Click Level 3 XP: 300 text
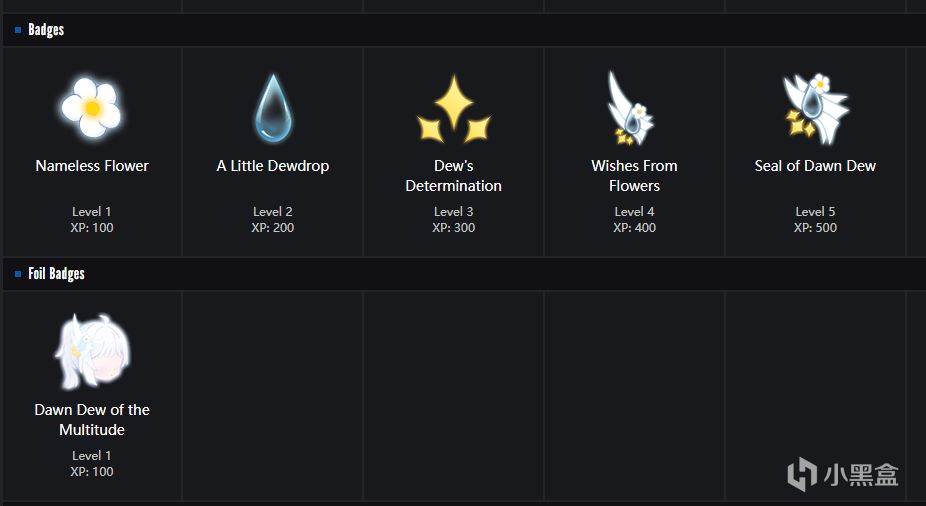Viewport: 926px width, 506px height. [453, 220]
